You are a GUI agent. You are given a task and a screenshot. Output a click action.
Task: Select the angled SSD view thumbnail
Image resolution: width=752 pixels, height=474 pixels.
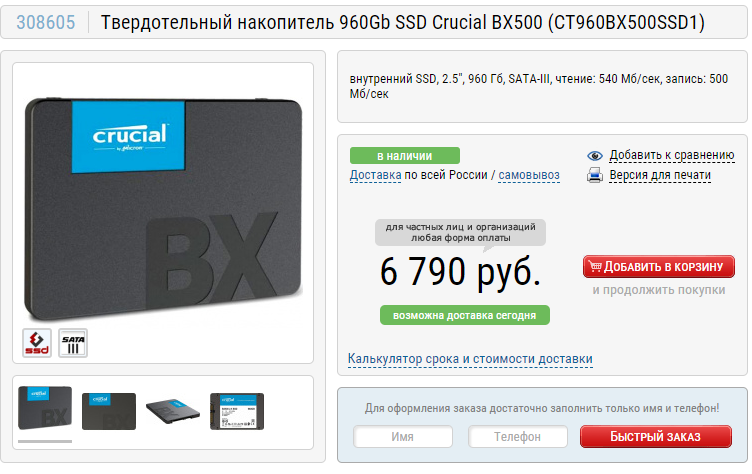[173, 411]
